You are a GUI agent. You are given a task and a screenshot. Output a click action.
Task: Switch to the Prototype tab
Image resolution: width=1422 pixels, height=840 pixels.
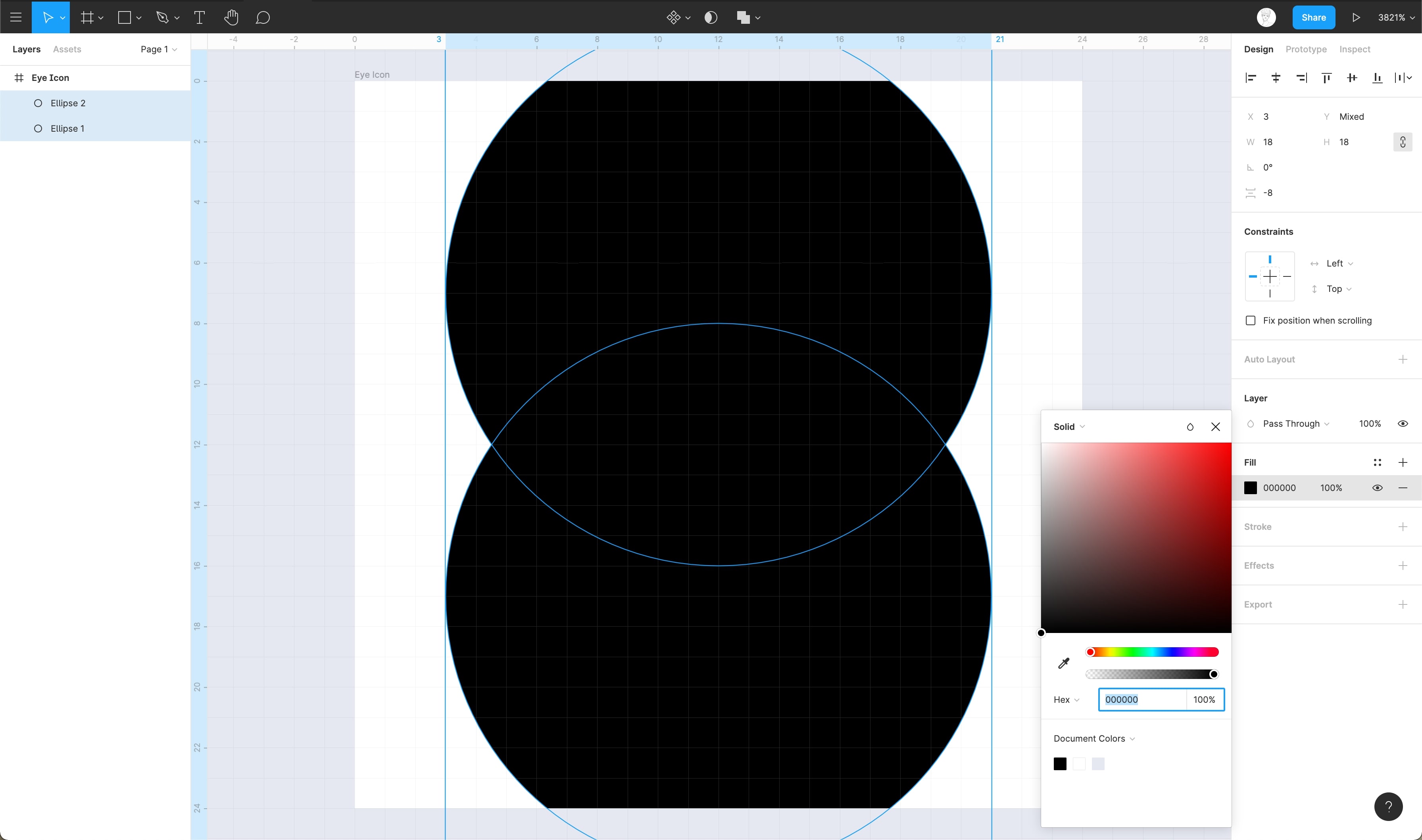1305,49
